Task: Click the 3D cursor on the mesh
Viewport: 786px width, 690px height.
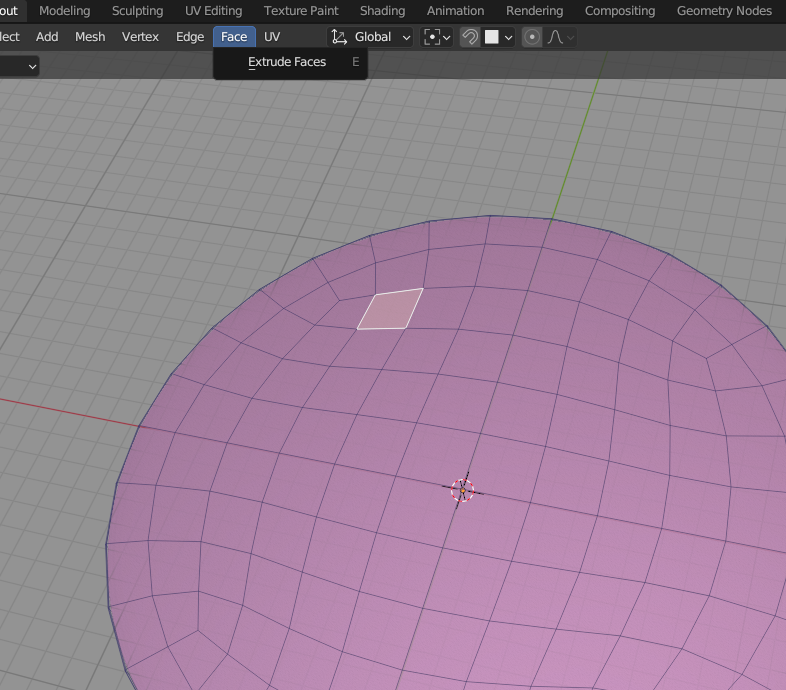Action: 462,490
